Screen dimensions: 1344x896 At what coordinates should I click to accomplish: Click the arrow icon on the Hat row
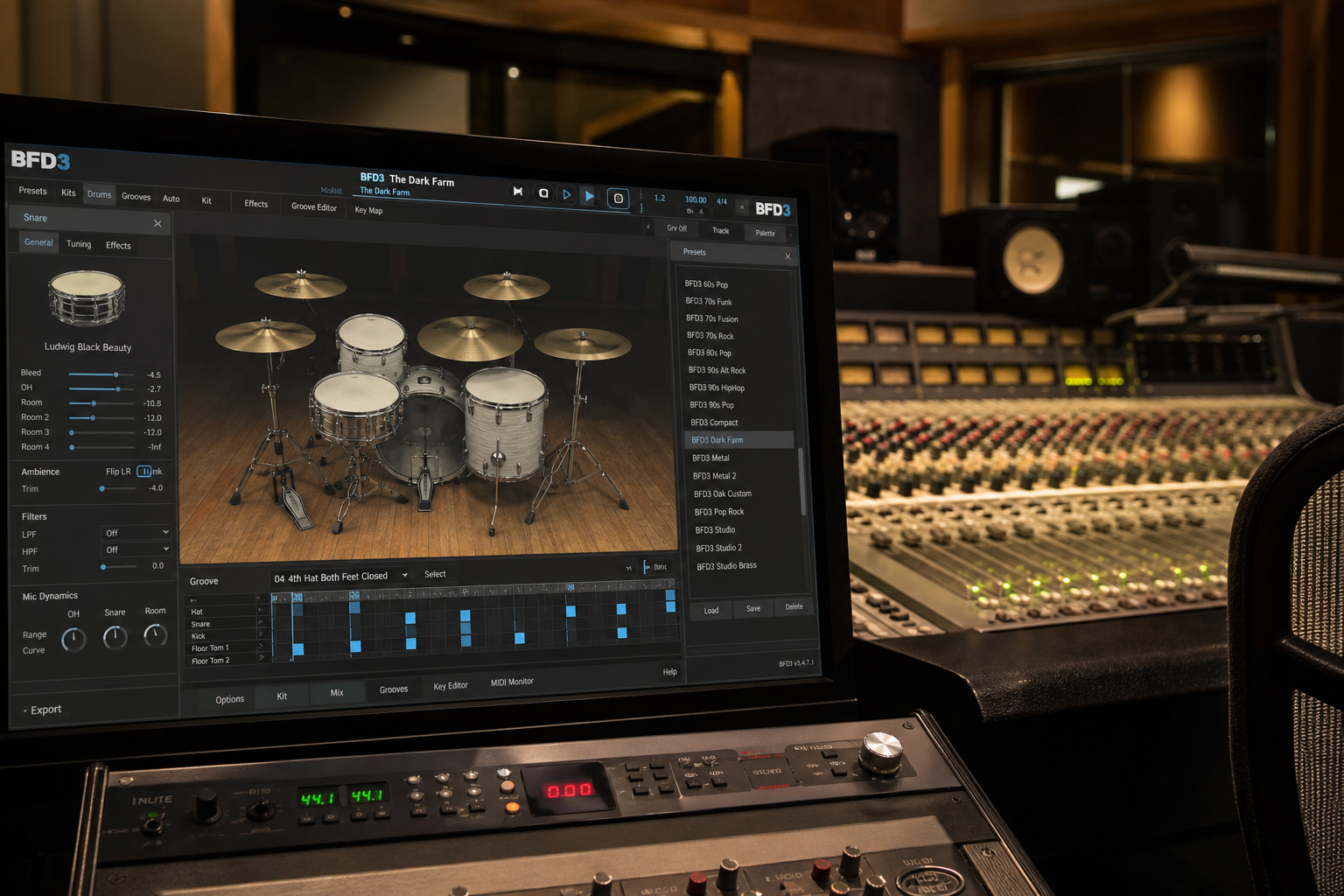[259, 610]
